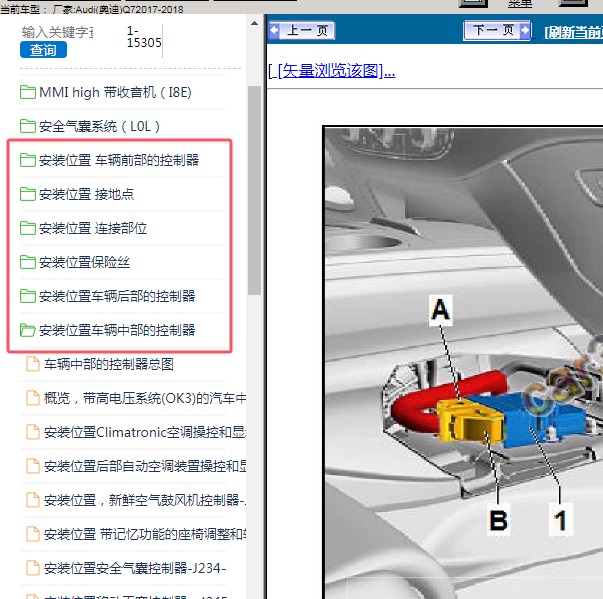Click sidebar scrollbar up arrow
The width and height of the screenshot is (603, 599).
(254, 23)
